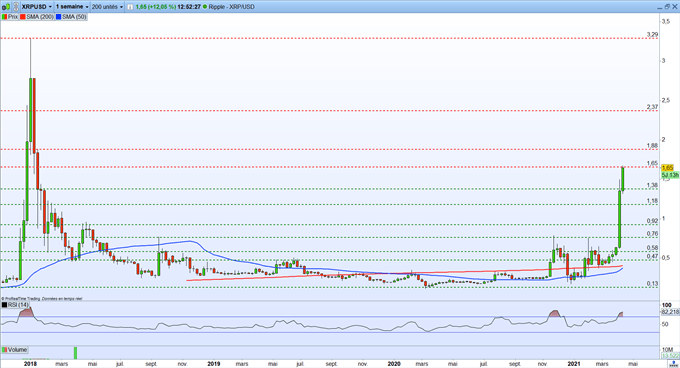Close the XRPUSD chart window

click(674, 7)
